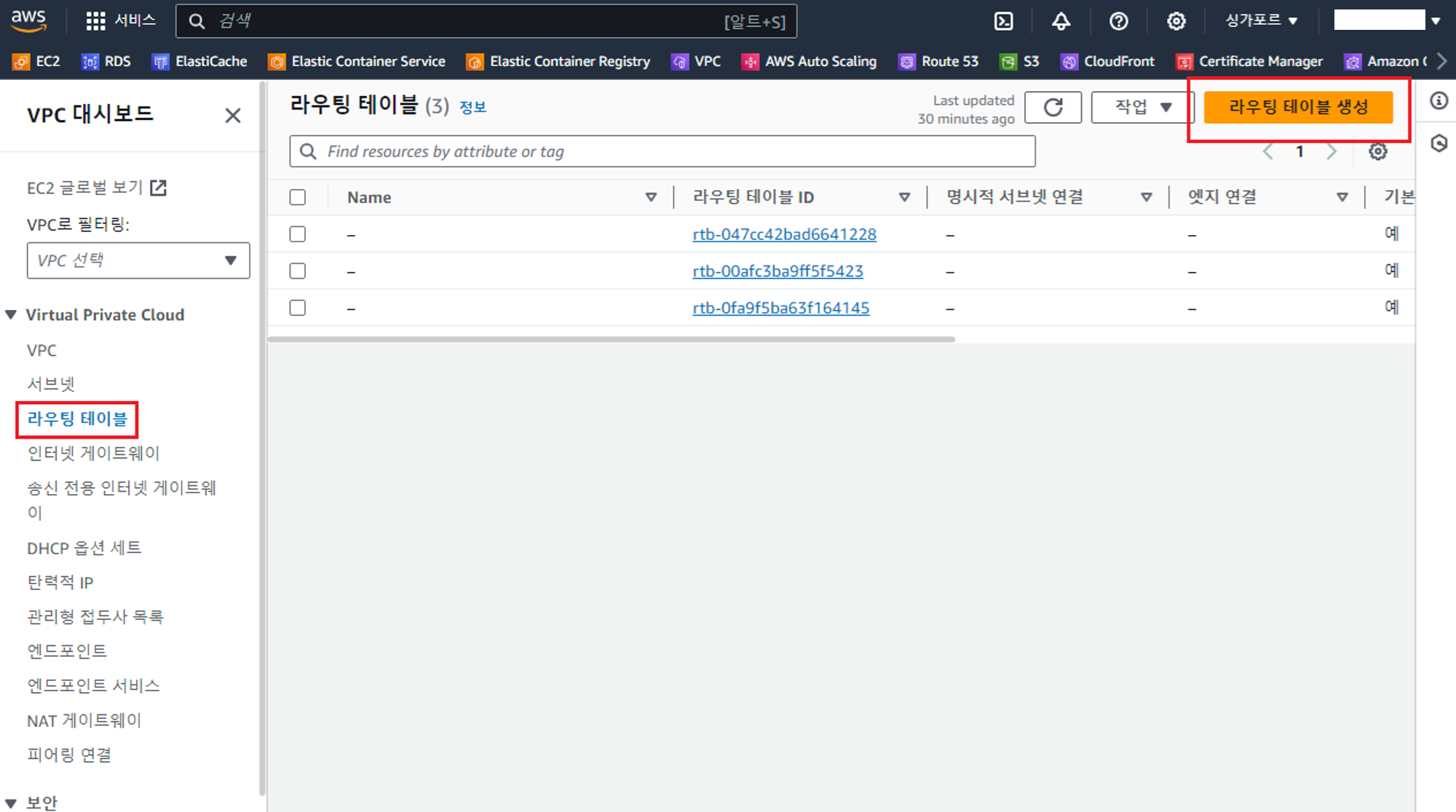
Task: Click the Find resources search field
Action: point(662,151)
